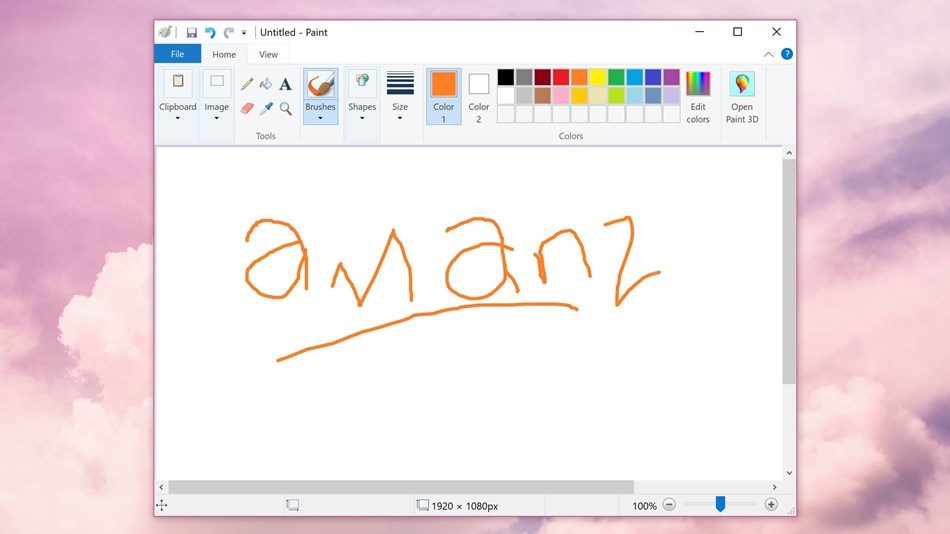The height and width of the screenshot is (534, 950).
Task: Select the Eraser tool
Action: (247, 108)
